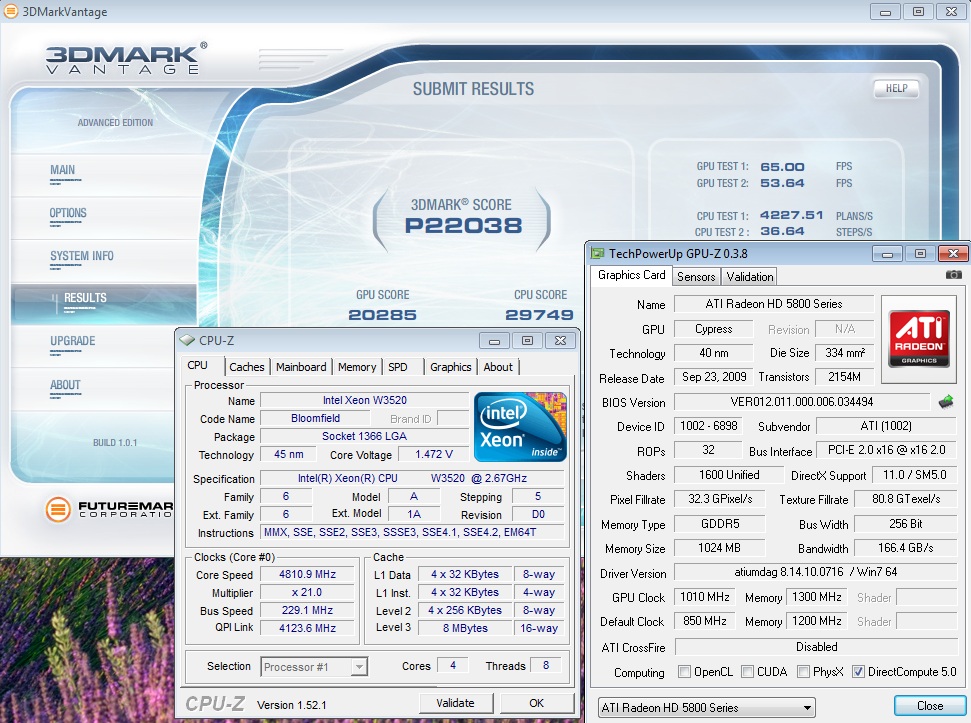Viewport: 971px width, 723px height.
Task: Click the HELP button in 3DMark Vantage
Action: (896, 89)
